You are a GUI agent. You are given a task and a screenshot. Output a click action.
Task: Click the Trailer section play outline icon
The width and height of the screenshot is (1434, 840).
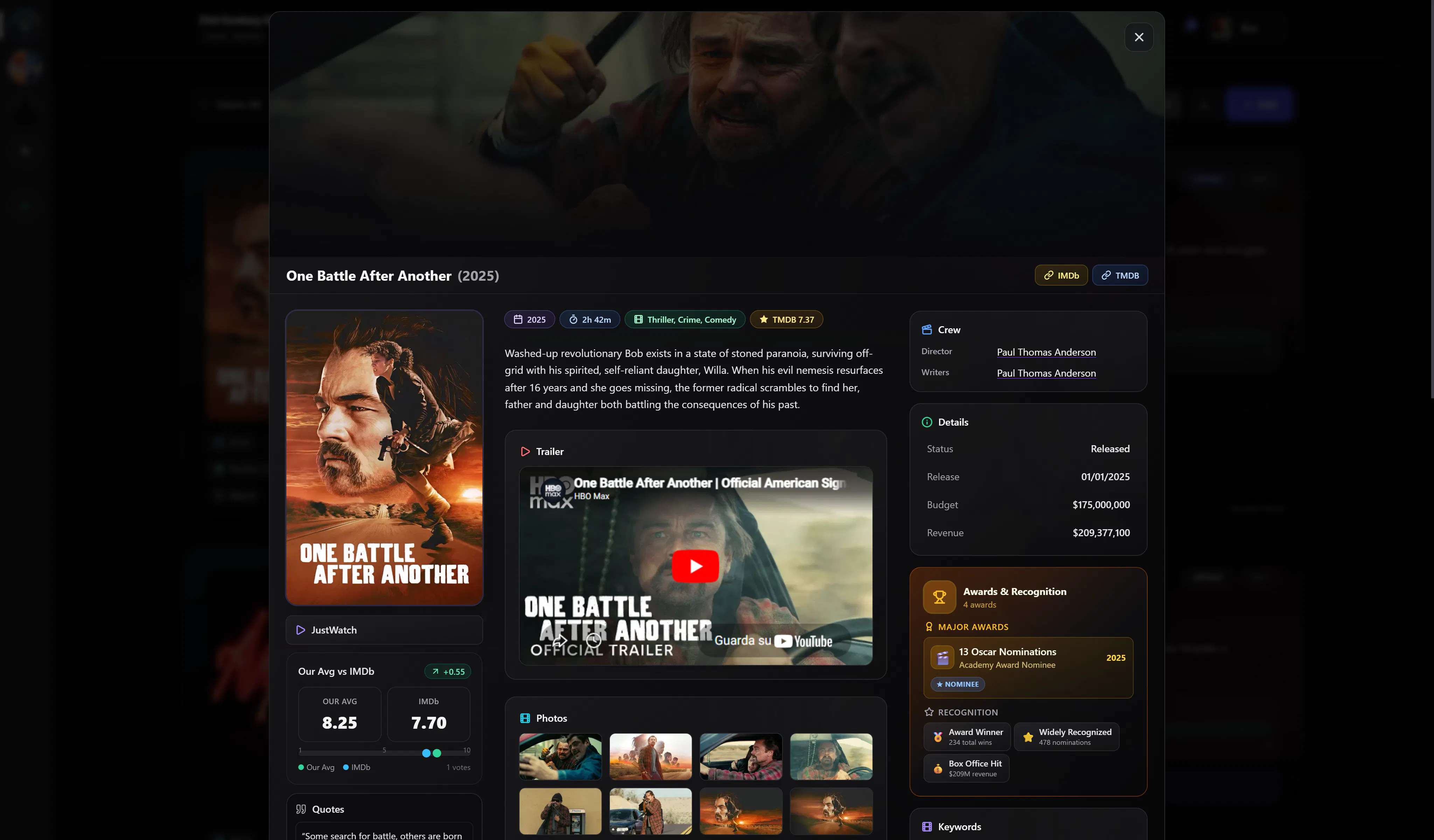coord(525,451)
